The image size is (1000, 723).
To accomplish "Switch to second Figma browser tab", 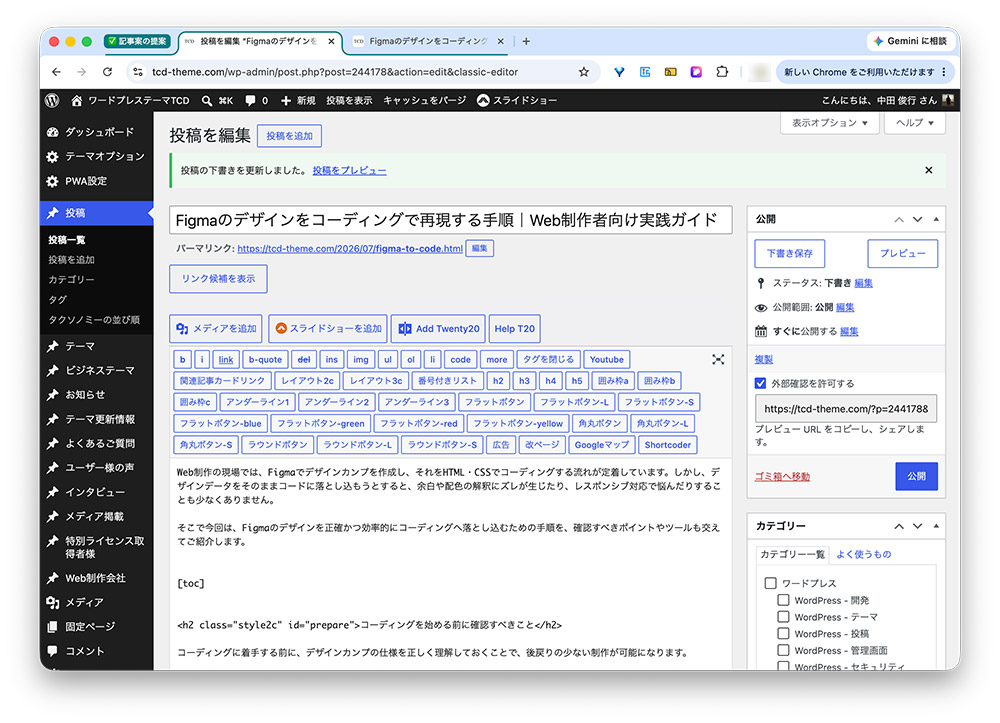I will (x=427, y=41).
